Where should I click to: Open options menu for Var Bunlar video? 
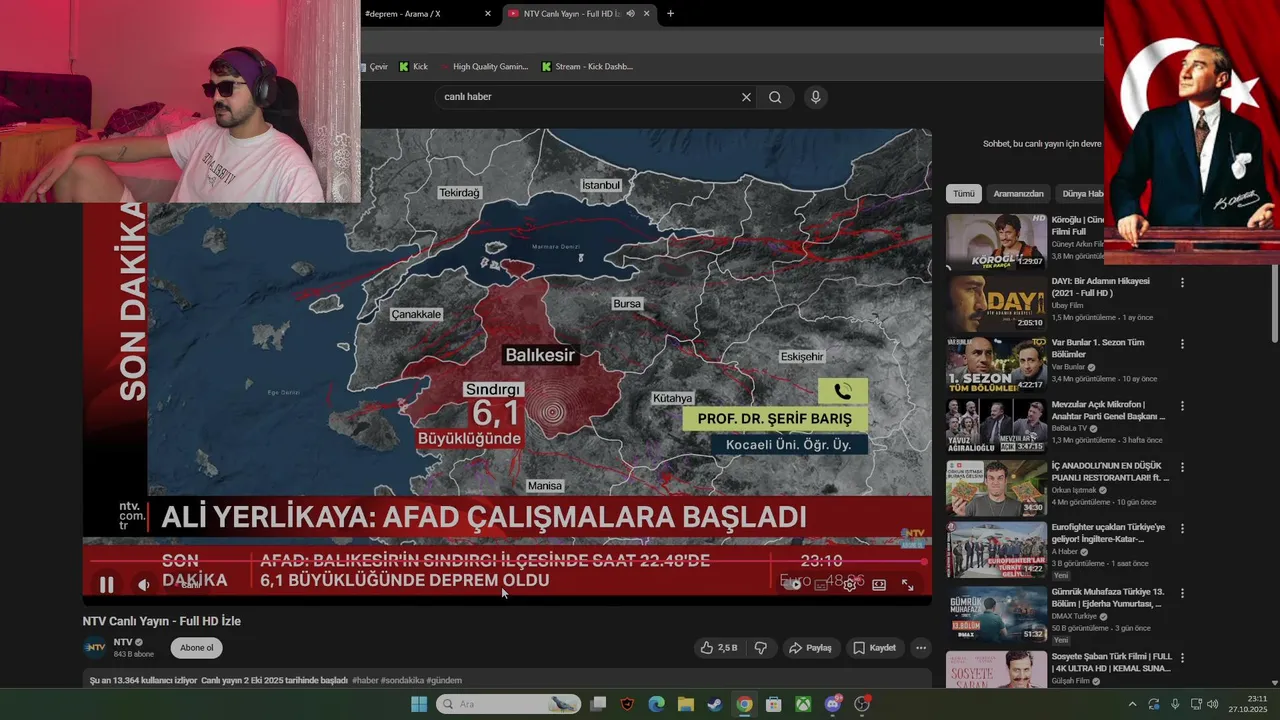click(x=1182, y=344)
